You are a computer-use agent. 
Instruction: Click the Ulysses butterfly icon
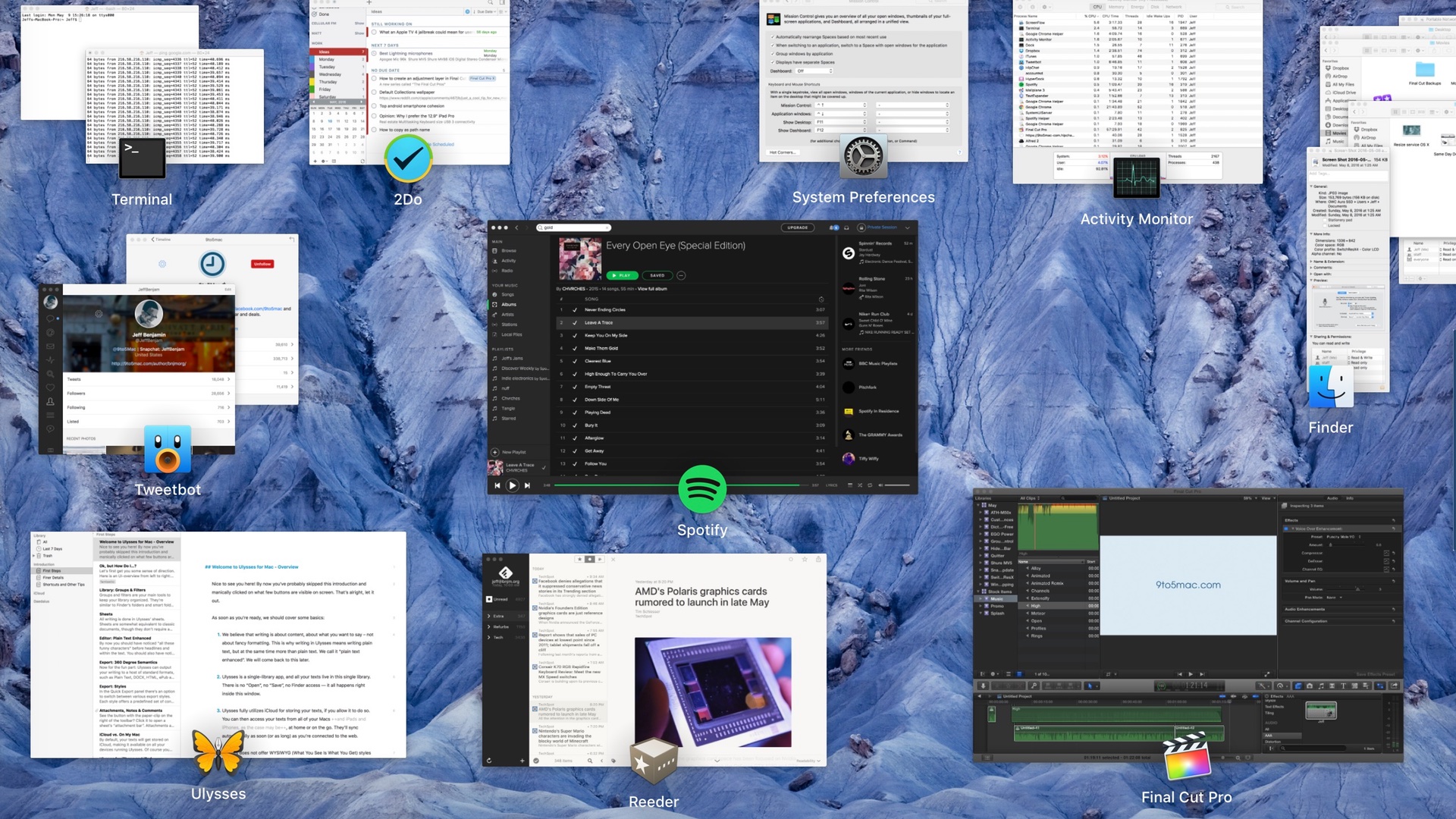pos(218,753)
